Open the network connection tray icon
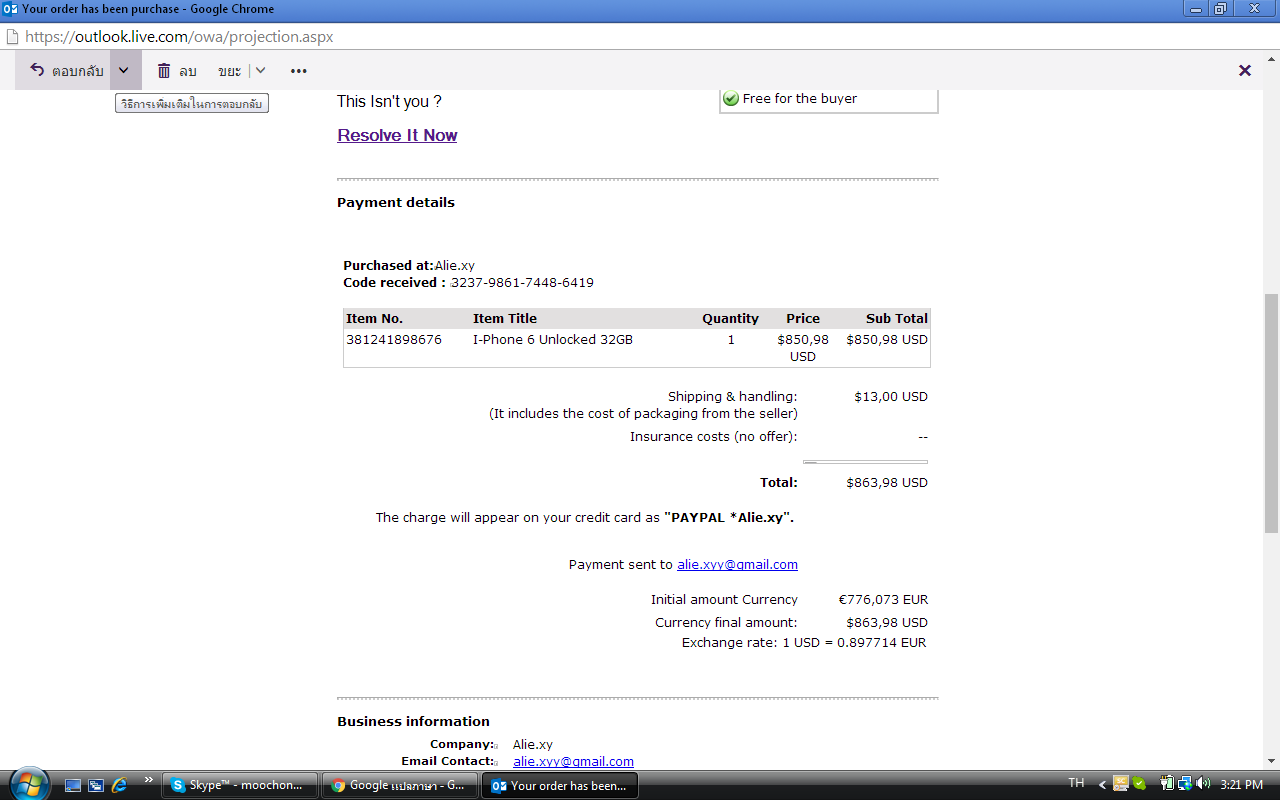 tap(1183, 784)
